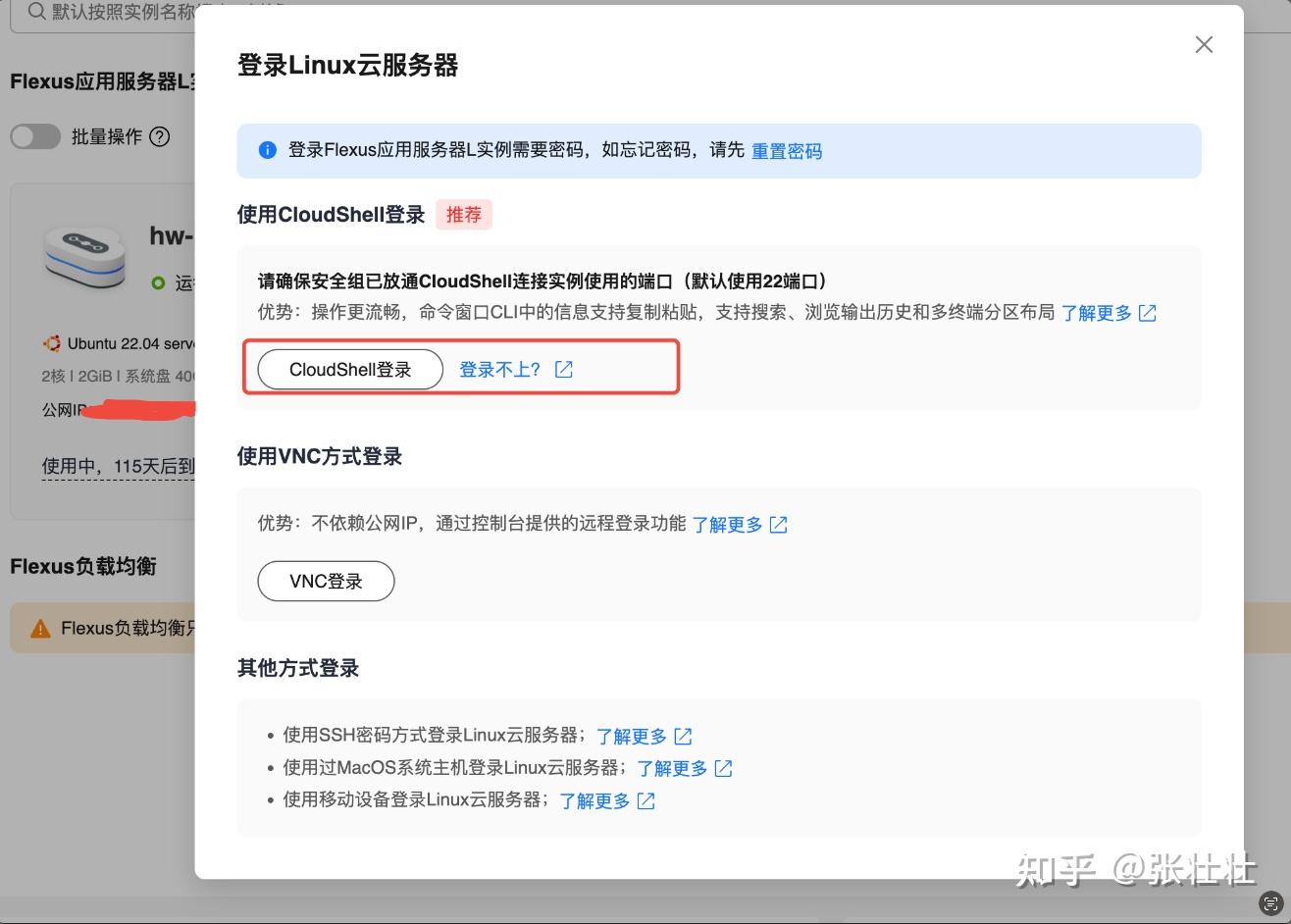Screen dimensions: 1291x924
Task: Click the CloudShell登录 button
Action: [350, 370]
